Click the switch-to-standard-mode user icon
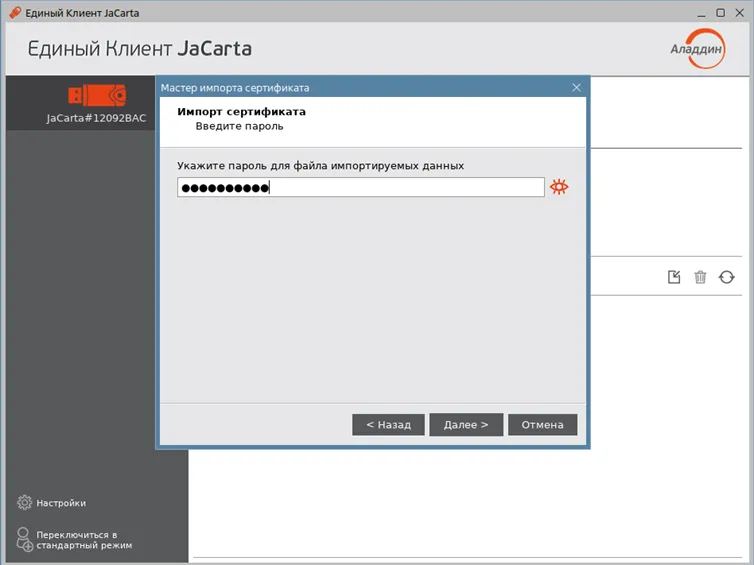Viewport: 754px width, 565px height. pyautogui.click(x=24, y=540)
